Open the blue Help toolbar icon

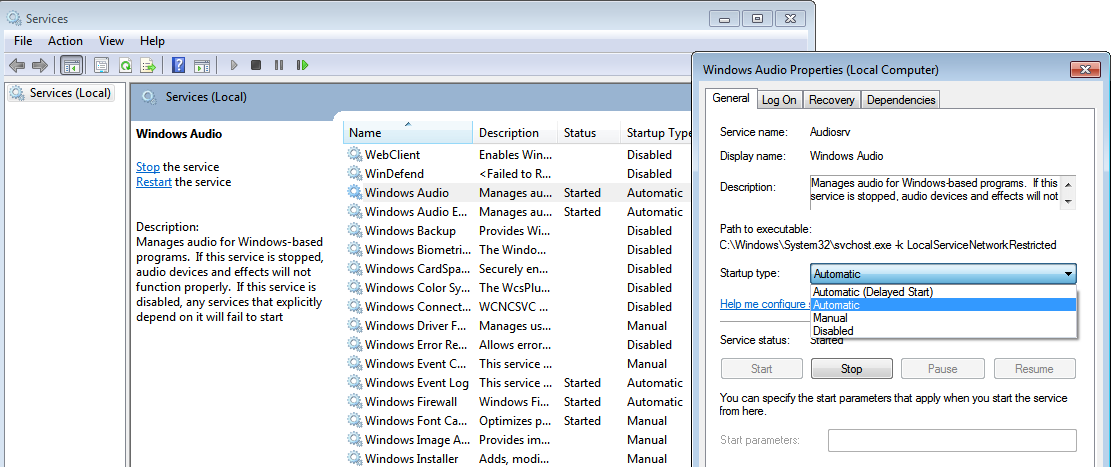[x=178, y=66]
